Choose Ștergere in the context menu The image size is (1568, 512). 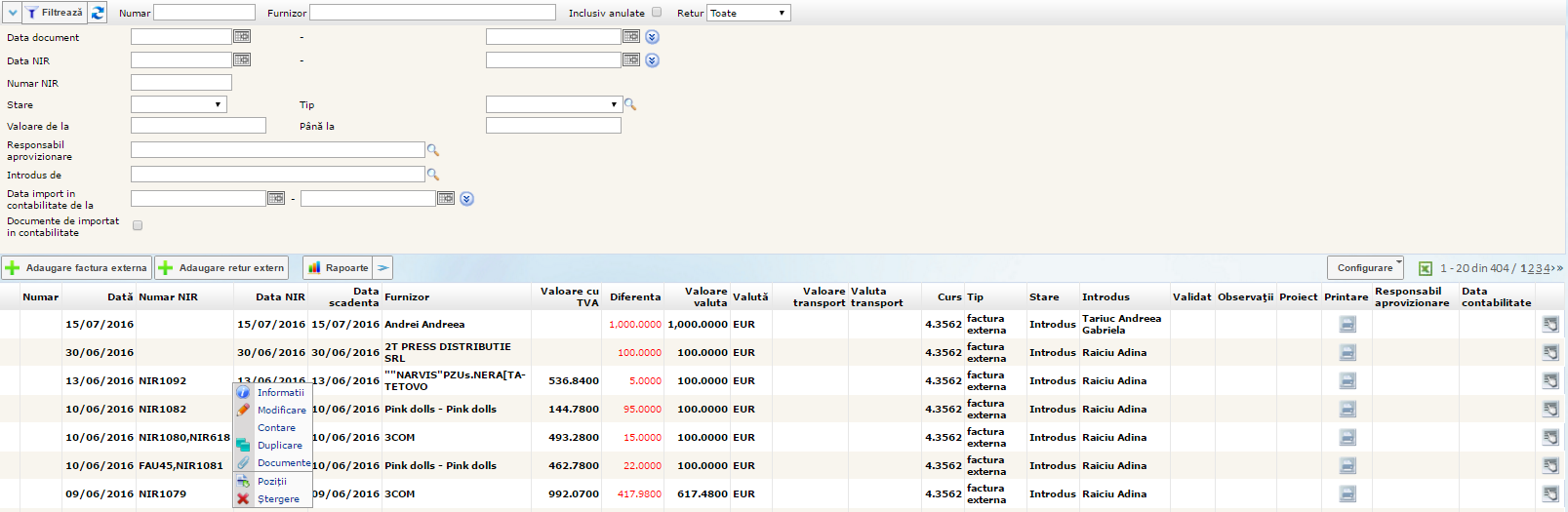coord(278,499)
